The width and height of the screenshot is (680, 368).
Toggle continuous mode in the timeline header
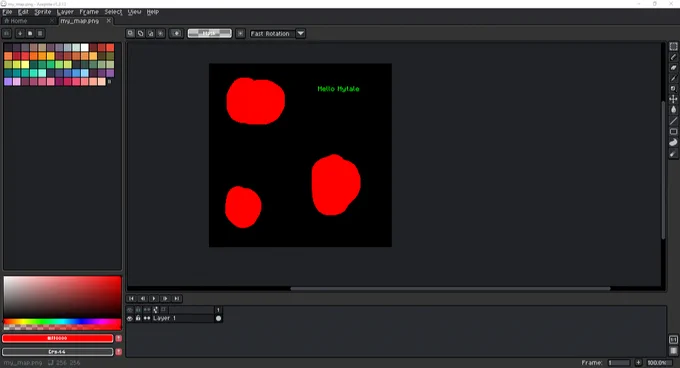click(147, 310)
